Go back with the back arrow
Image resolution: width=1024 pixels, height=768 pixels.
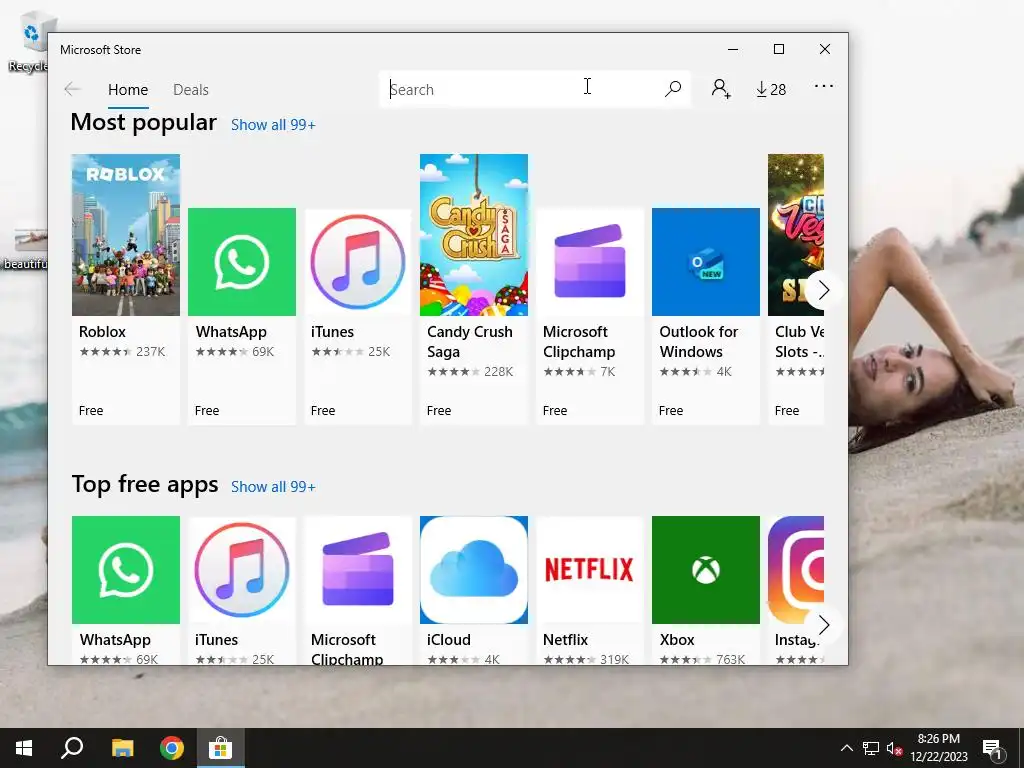72,89
